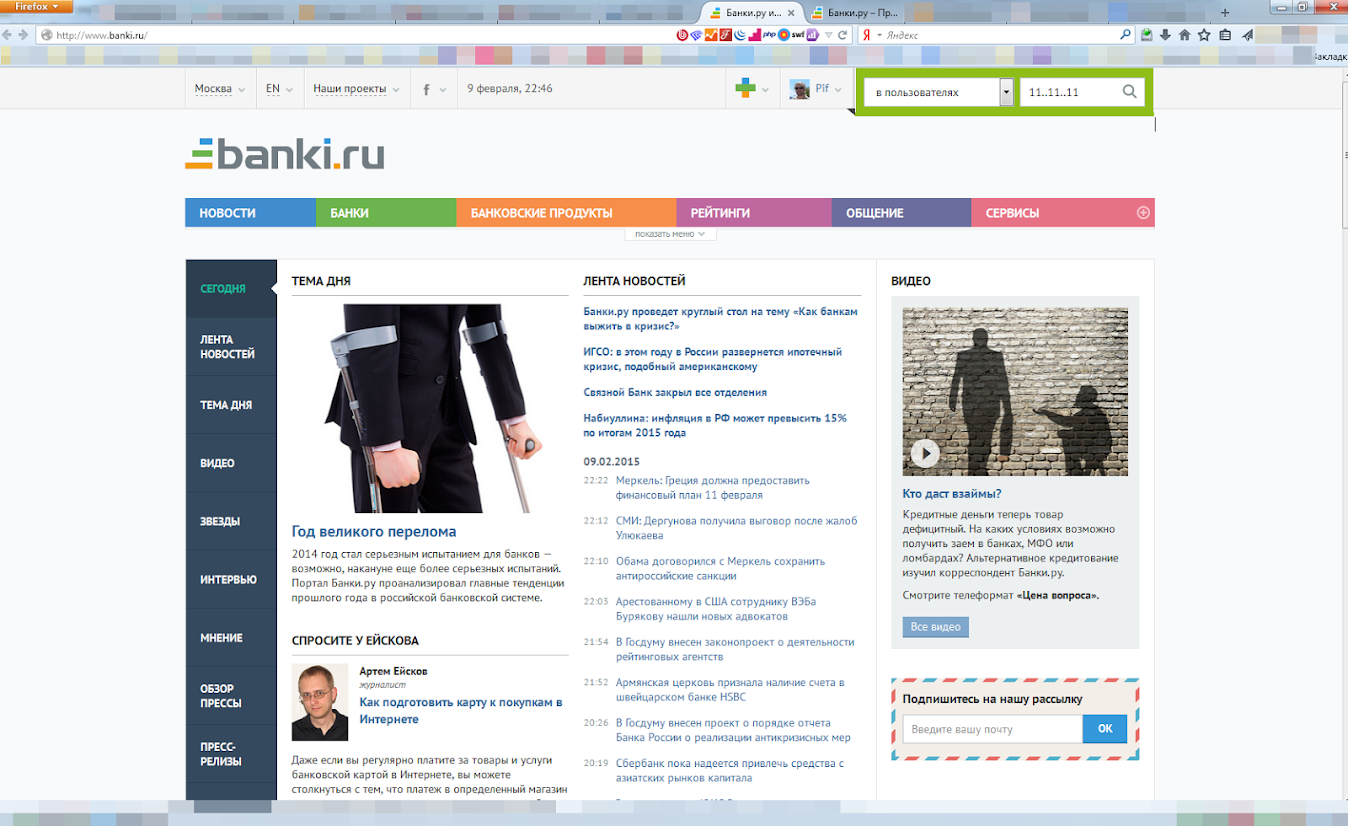Click the Yandex Я search engine icon

866,35
